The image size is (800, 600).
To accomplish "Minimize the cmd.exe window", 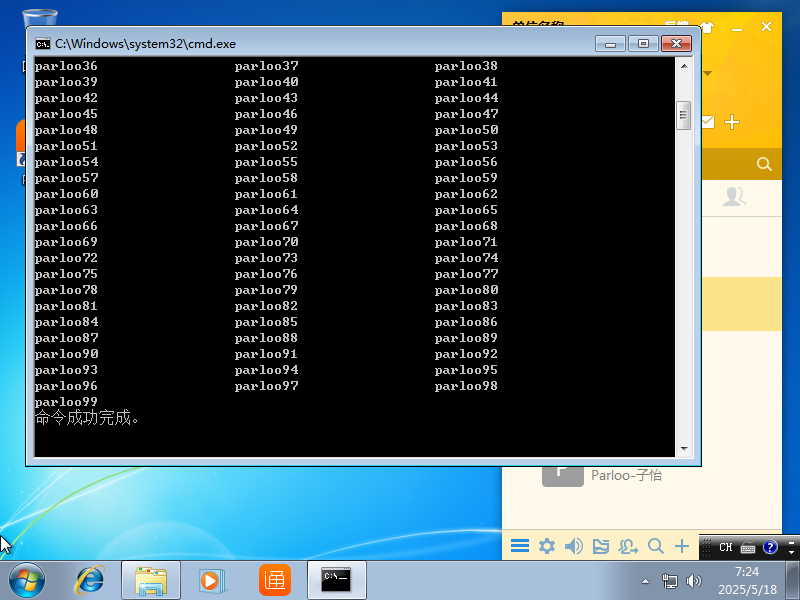I will [610, 44].
